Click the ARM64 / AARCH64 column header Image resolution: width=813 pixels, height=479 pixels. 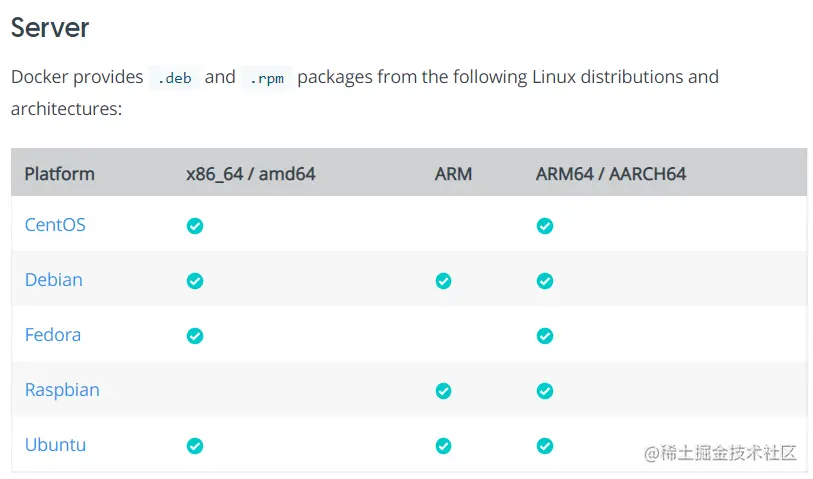tap(610, 174)
